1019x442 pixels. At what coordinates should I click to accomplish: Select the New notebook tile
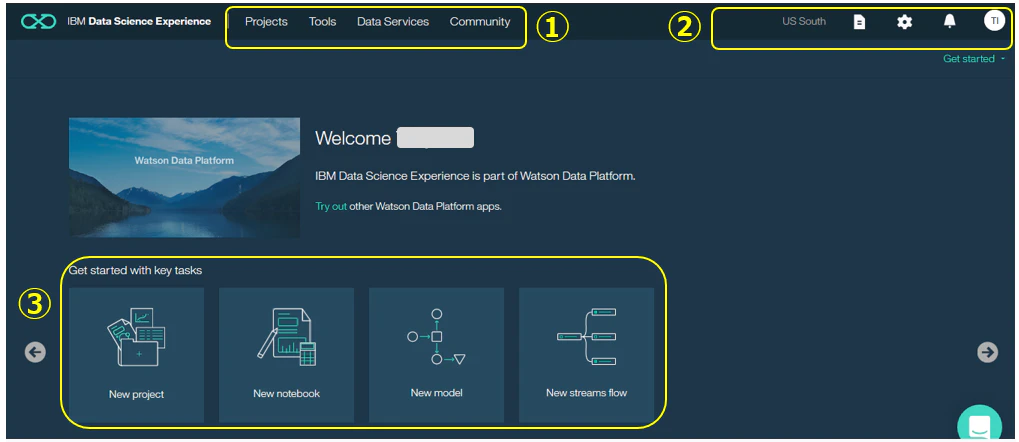point(287,355)
